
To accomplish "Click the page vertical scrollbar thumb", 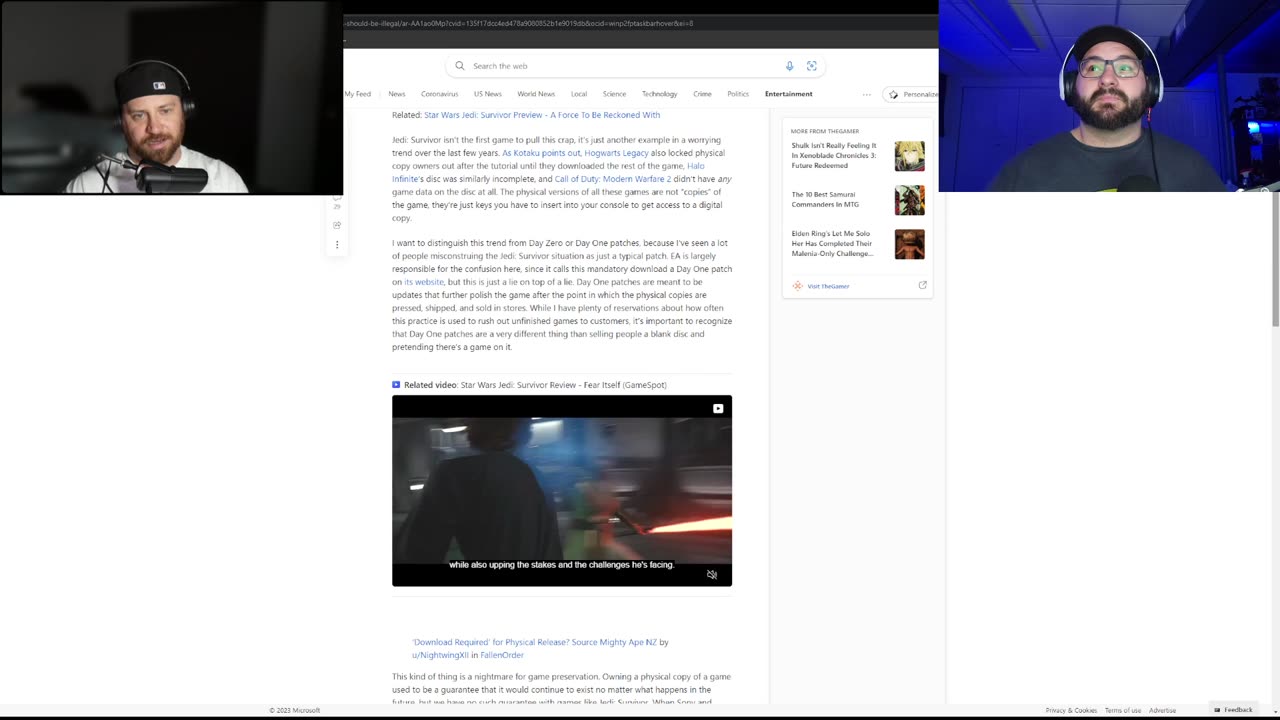I will click(1275, 260).
